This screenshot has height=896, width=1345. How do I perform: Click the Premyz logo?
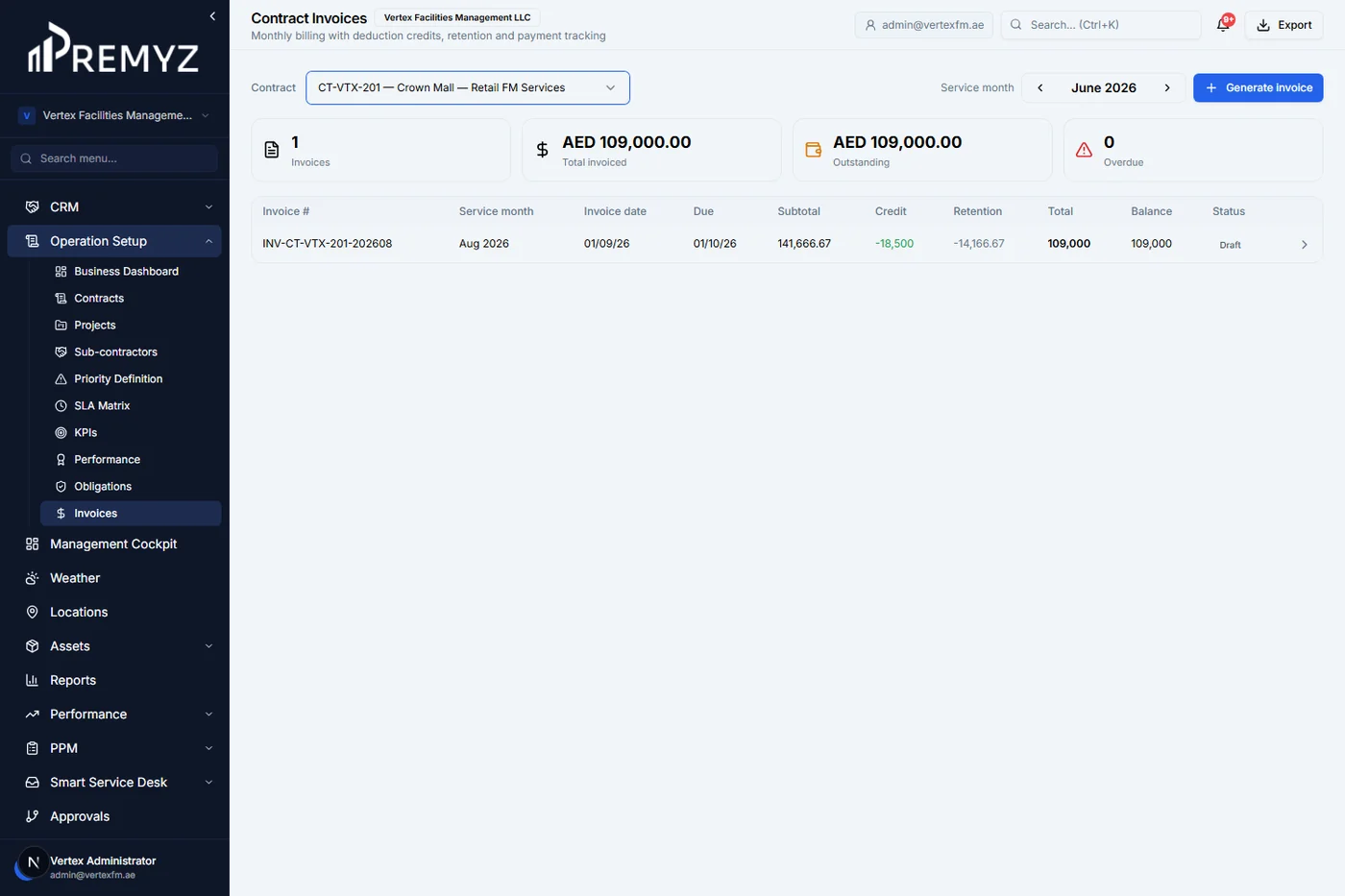pos(113,49)
